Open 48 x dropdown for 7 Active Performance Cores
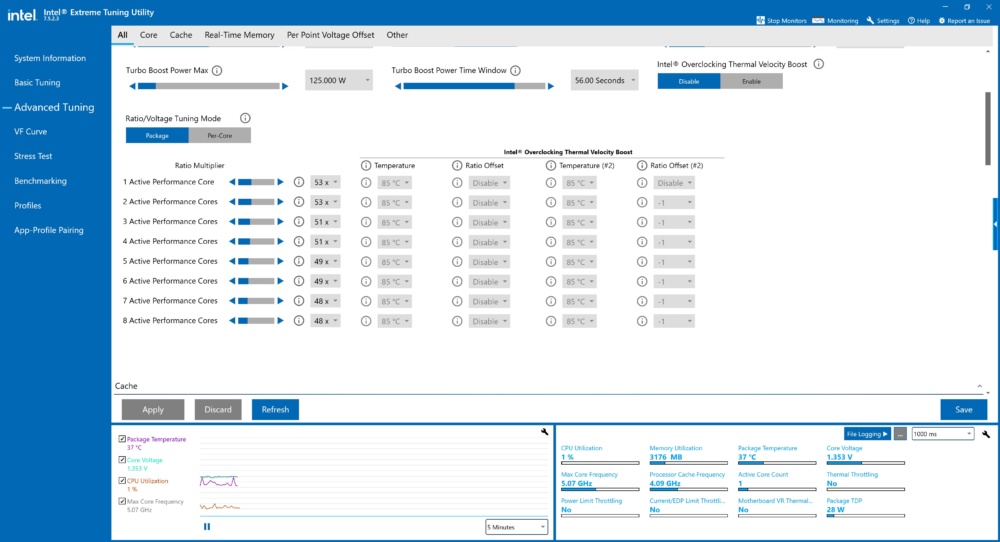This screenshot has width=1000, height=542. pyautogui.click(x=325, y=302)
